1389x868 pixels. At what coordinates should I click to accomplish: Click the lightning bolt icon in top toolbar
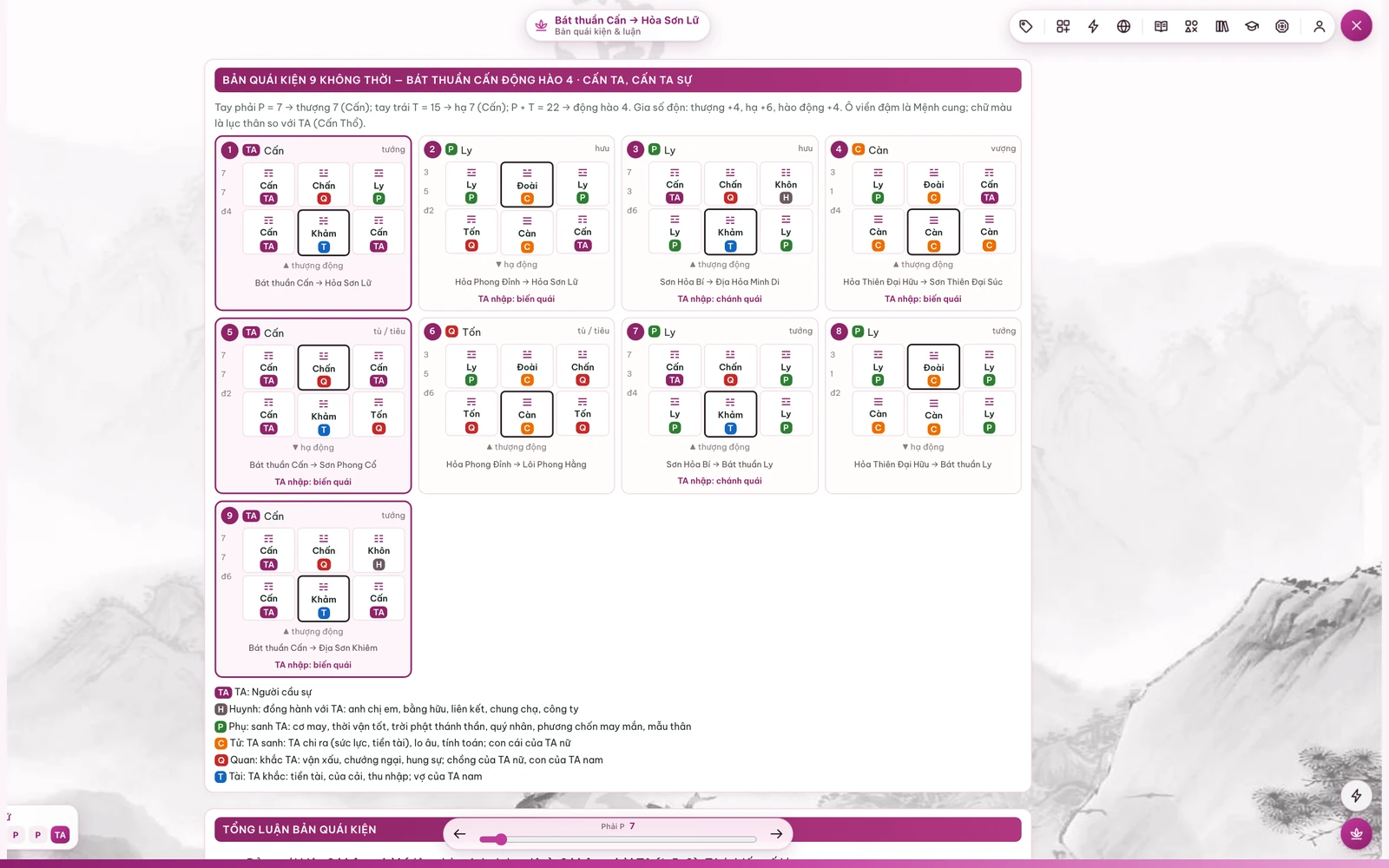coord(1093,26)
